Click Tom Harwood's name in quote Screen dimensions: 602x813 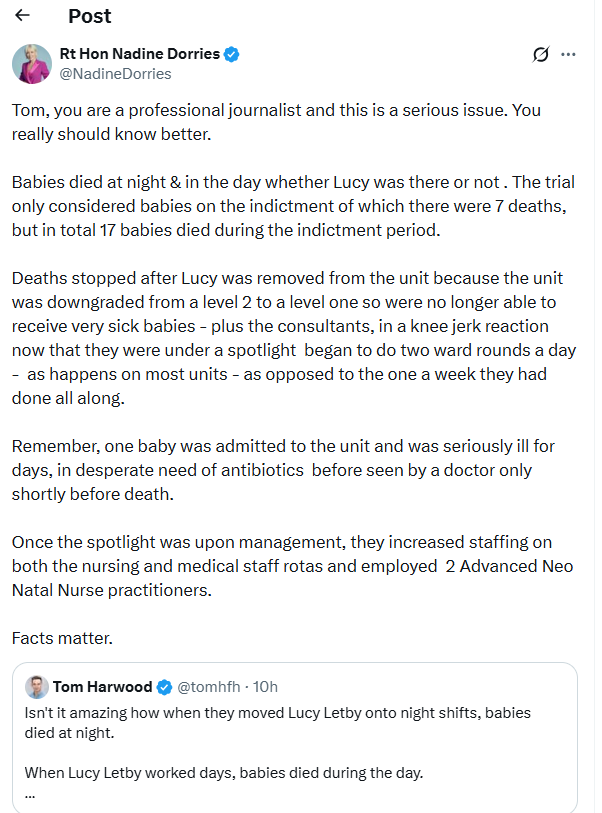coord(102,687)
